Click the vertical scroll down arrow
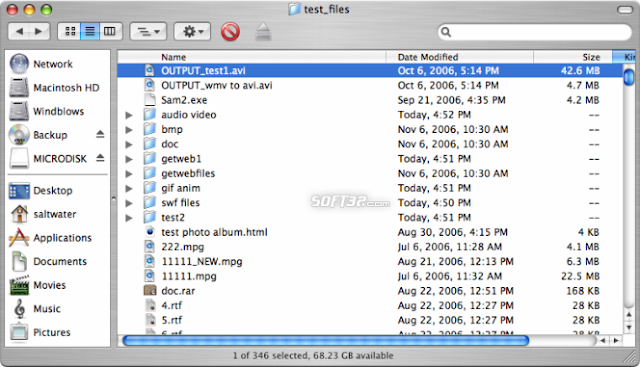The image size is (640, 367). pos(629,327)
